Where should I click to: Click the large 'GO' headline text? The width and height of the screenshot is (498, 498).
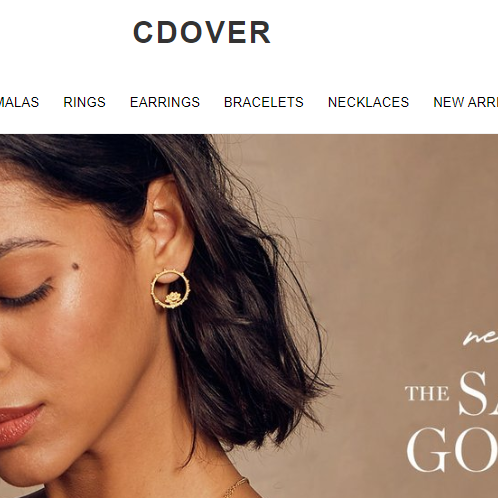point(452,449)
